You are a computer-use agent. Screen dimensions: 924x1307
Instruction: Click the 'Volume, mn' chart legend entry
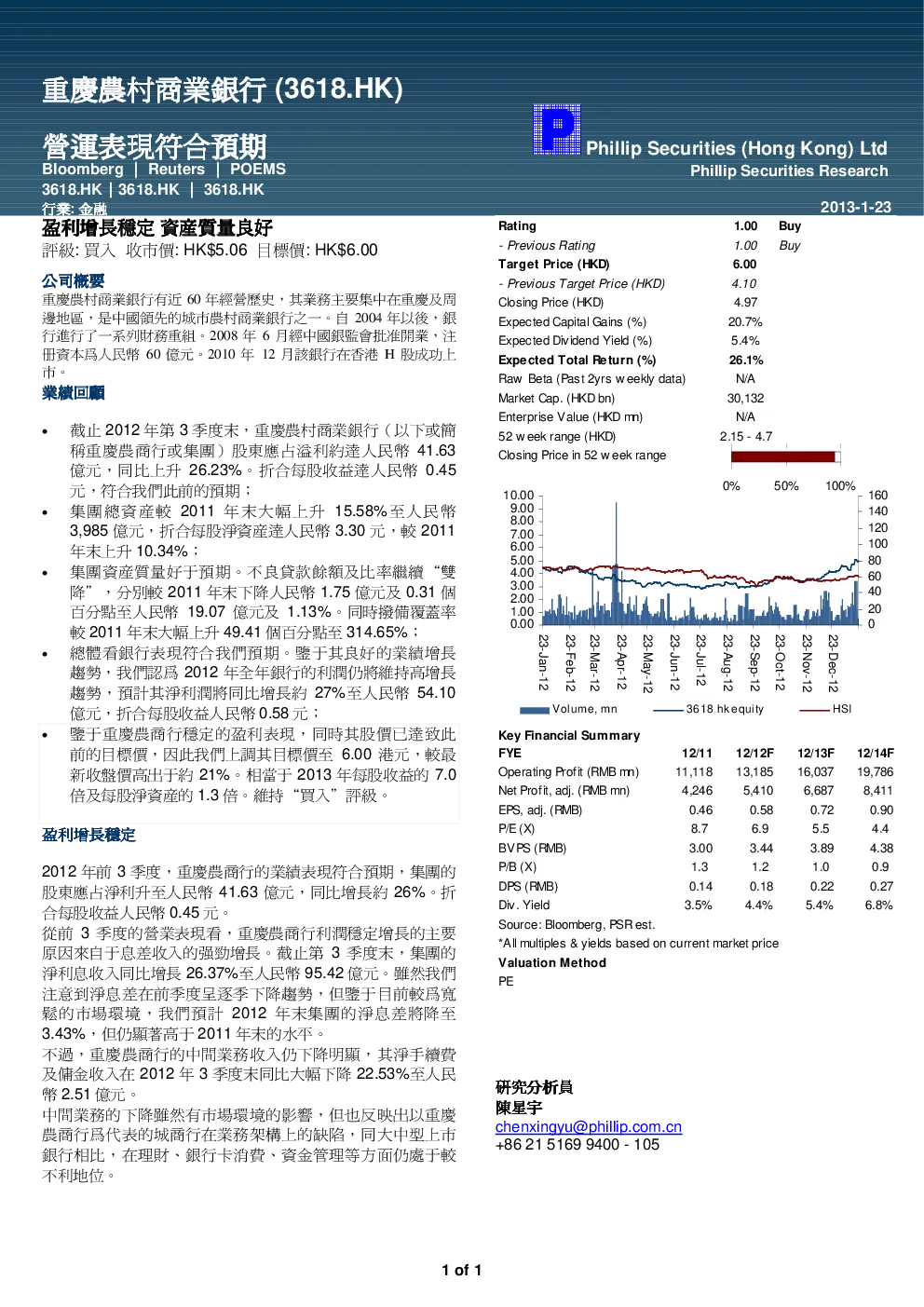point(569,710)
